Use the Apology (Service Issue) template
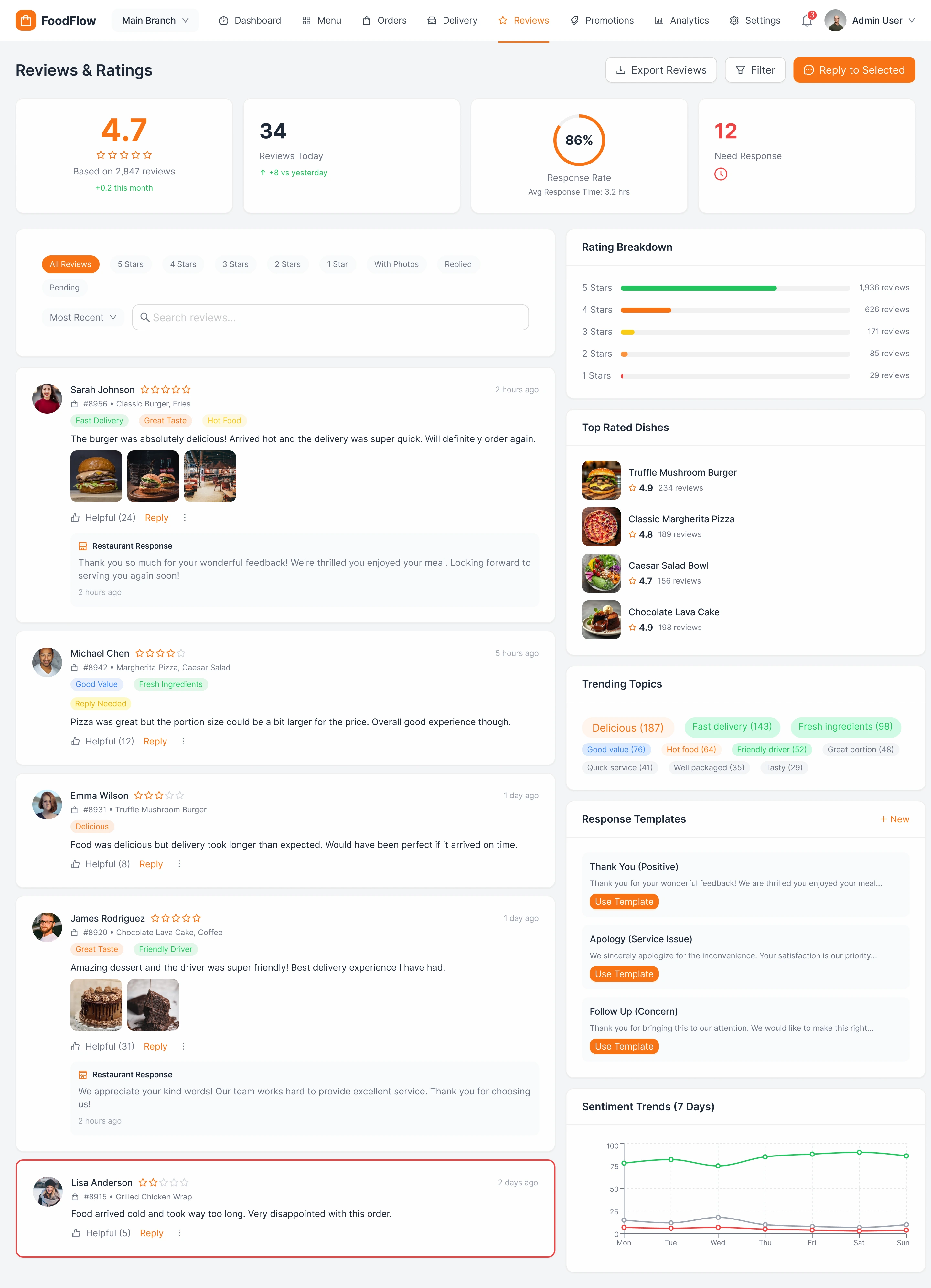 [624, 974]
